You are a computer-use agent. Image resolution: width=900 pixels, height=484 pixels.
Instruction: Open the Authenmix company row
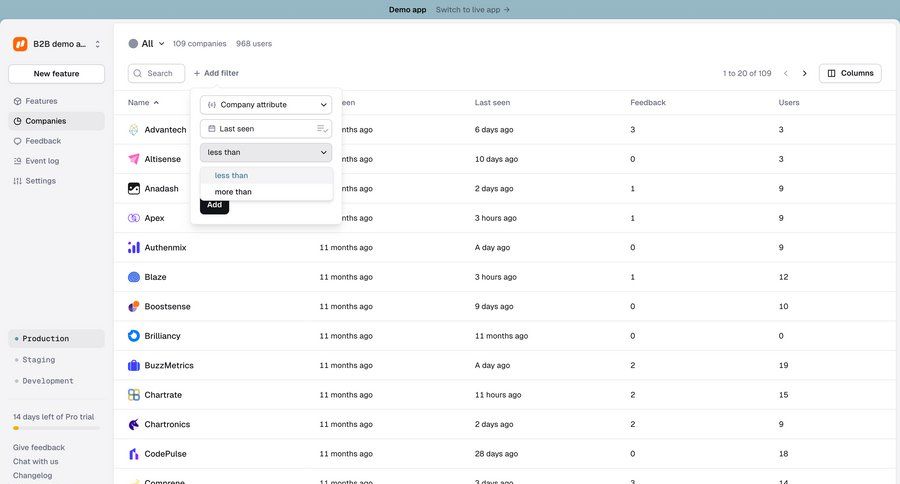tap(506, 247)
